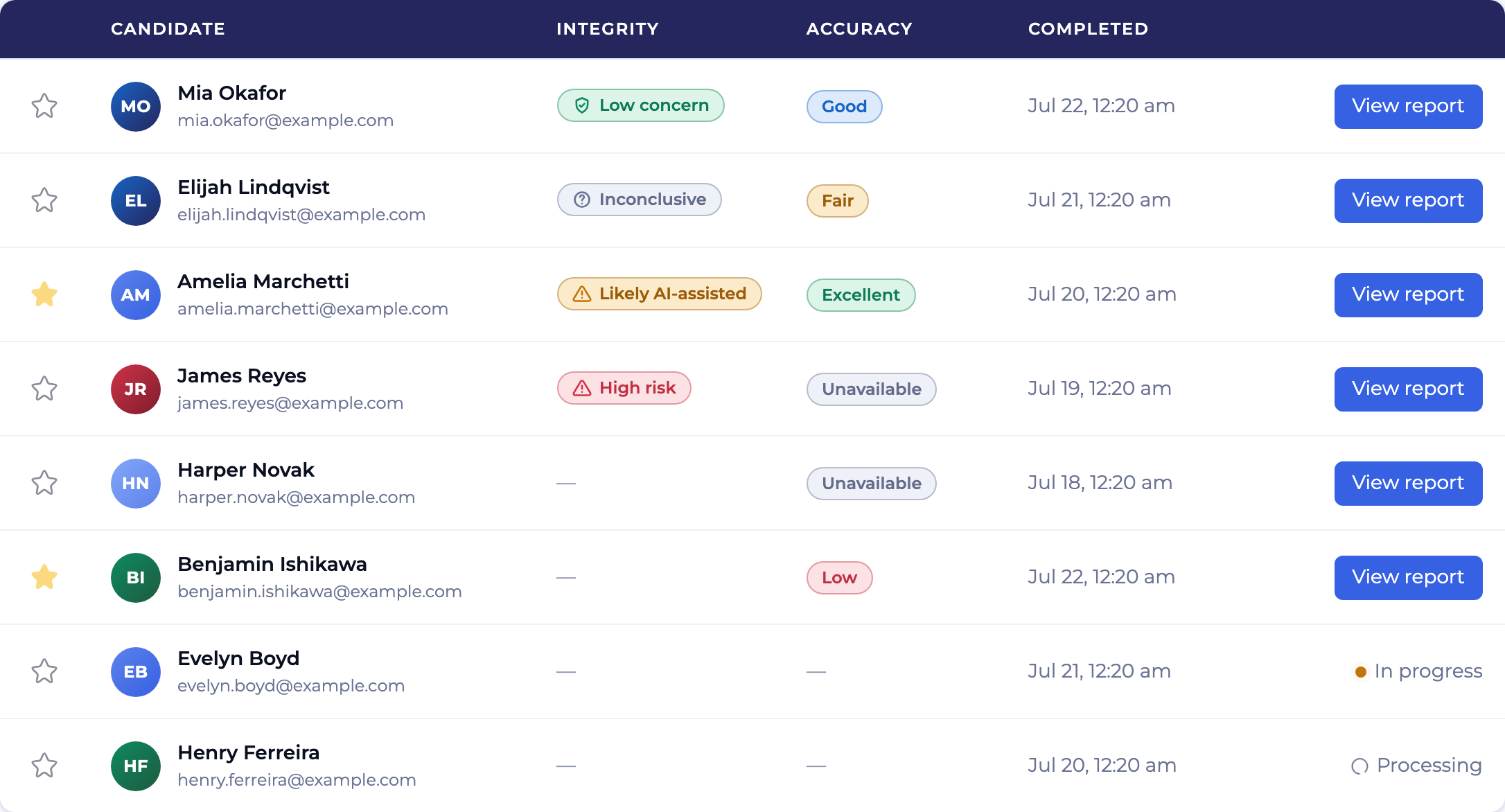Click the Accuracy column header
The height and width of the screenshot is (812, 1505).
pyautogui.click(x=859, y=29)
